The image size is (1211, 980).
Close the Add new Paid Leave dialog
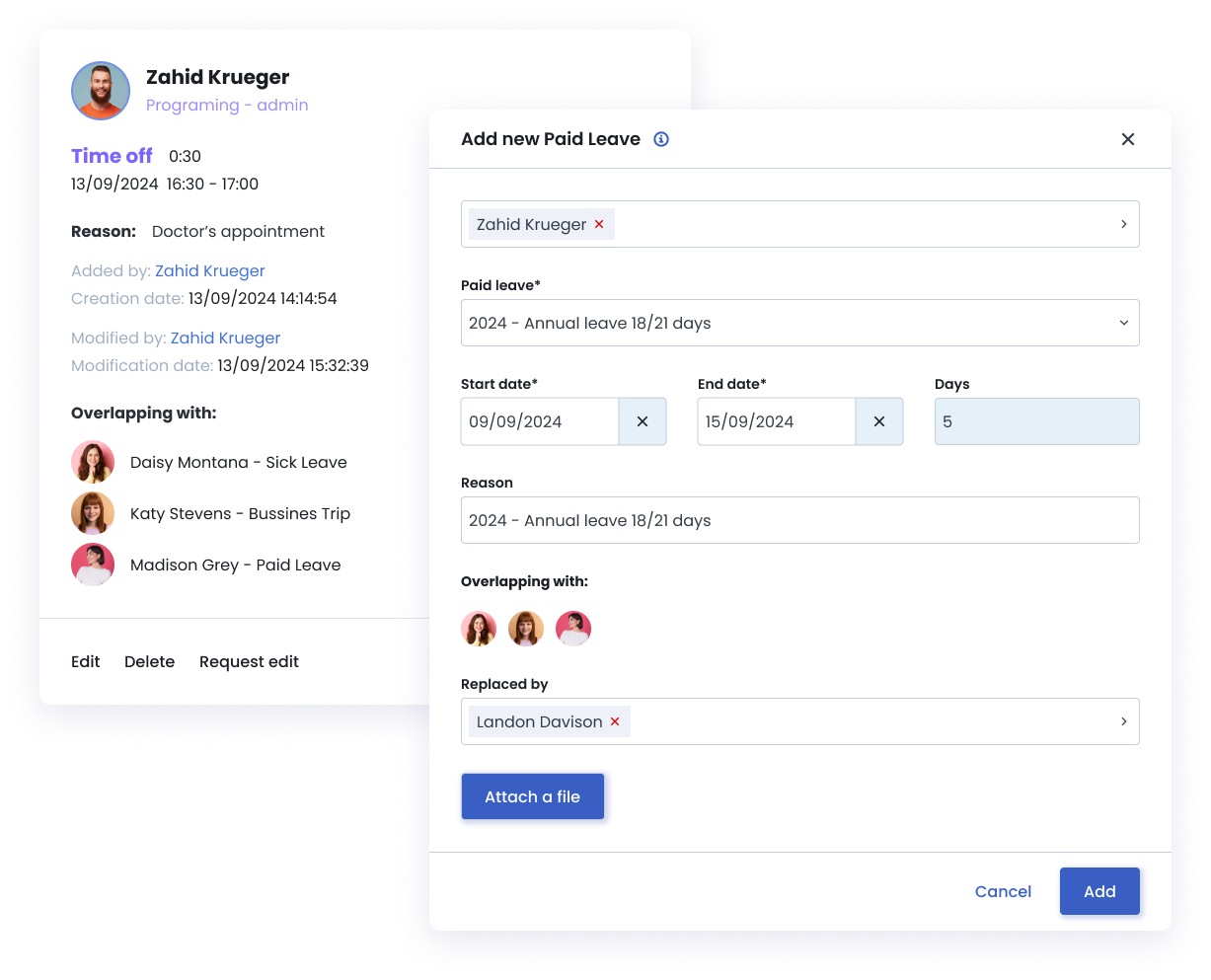click(1128, 139)
